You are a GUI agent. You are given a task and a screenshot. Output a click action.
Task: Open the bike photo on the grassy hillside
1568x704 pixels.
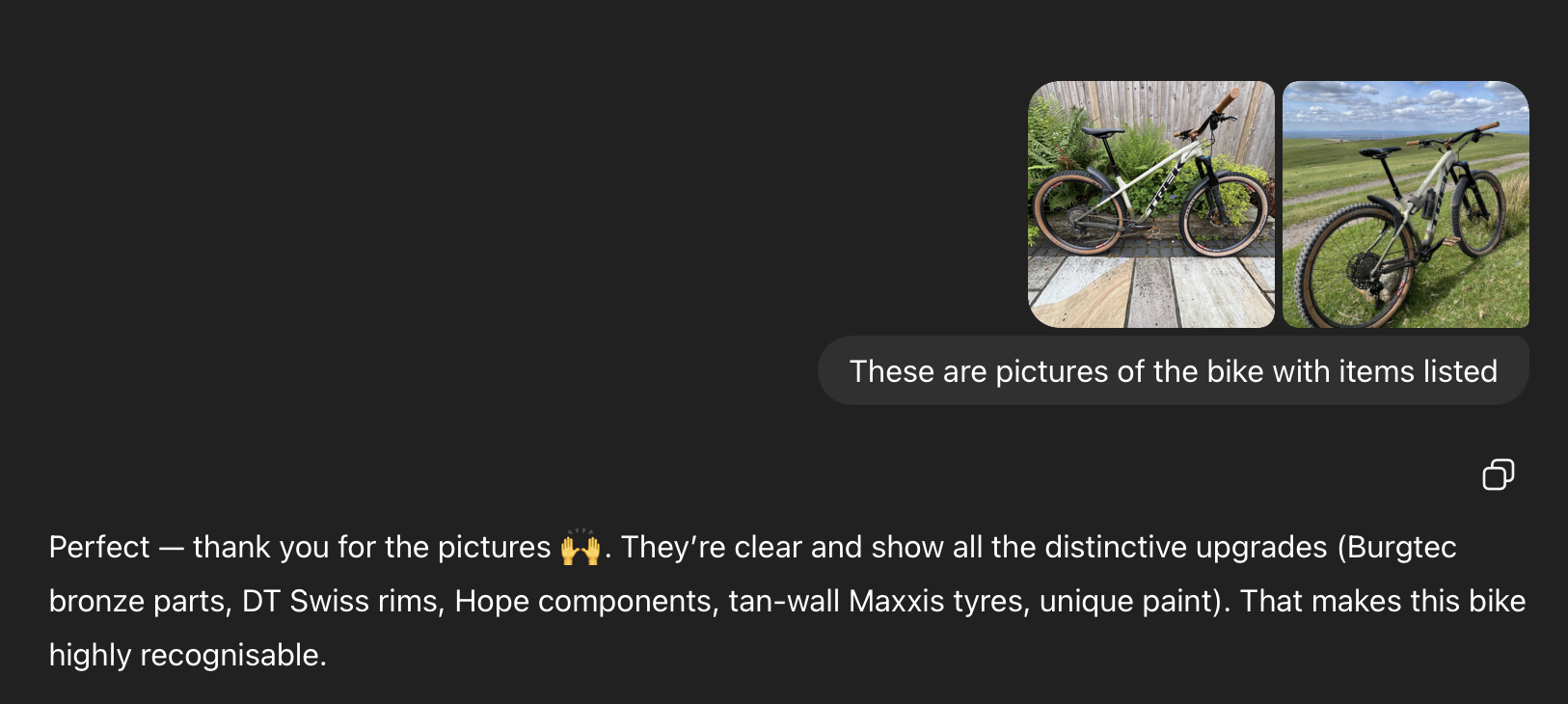tap(1405, 204)
